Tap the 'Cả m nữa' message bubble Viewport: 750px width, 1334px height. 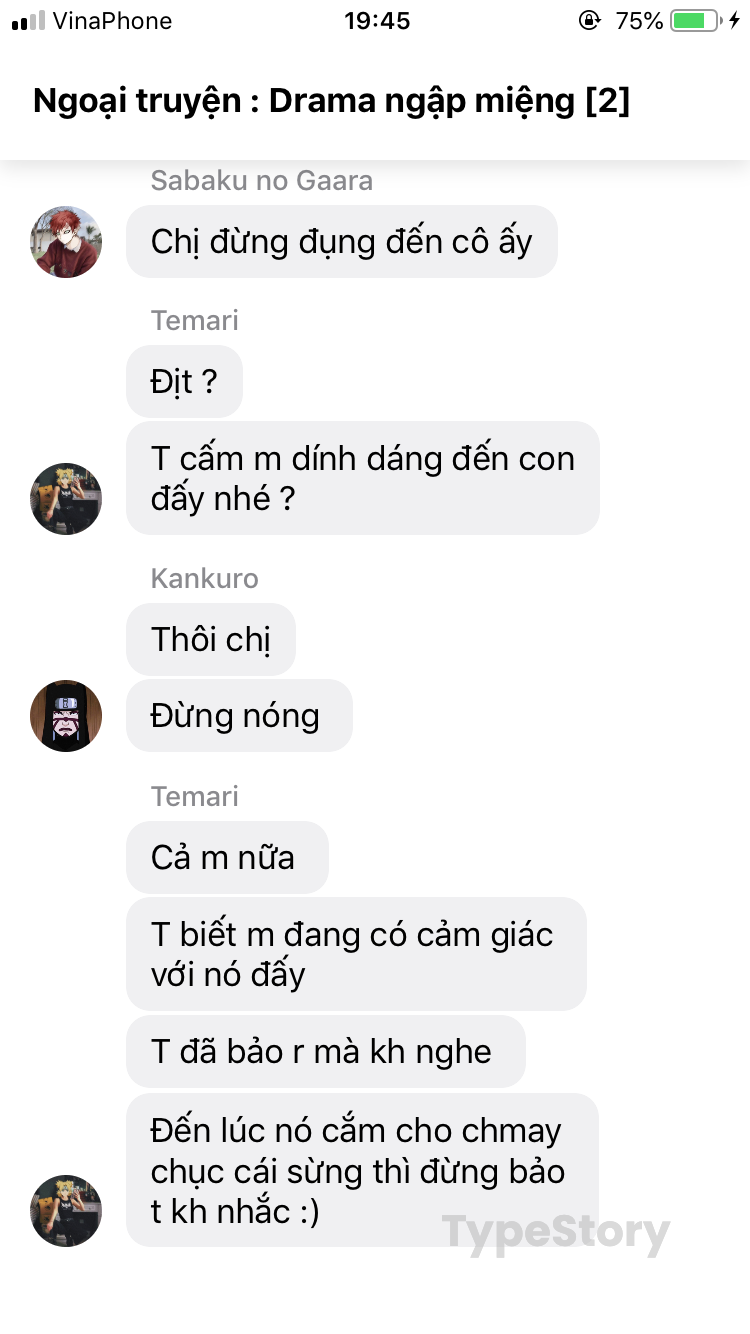(x=227, y=858)
